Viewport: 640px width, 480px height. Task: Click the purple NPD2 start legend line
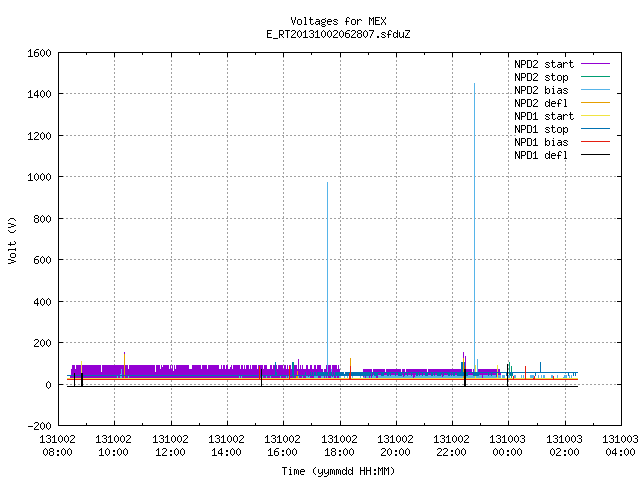tap(596, 64)
